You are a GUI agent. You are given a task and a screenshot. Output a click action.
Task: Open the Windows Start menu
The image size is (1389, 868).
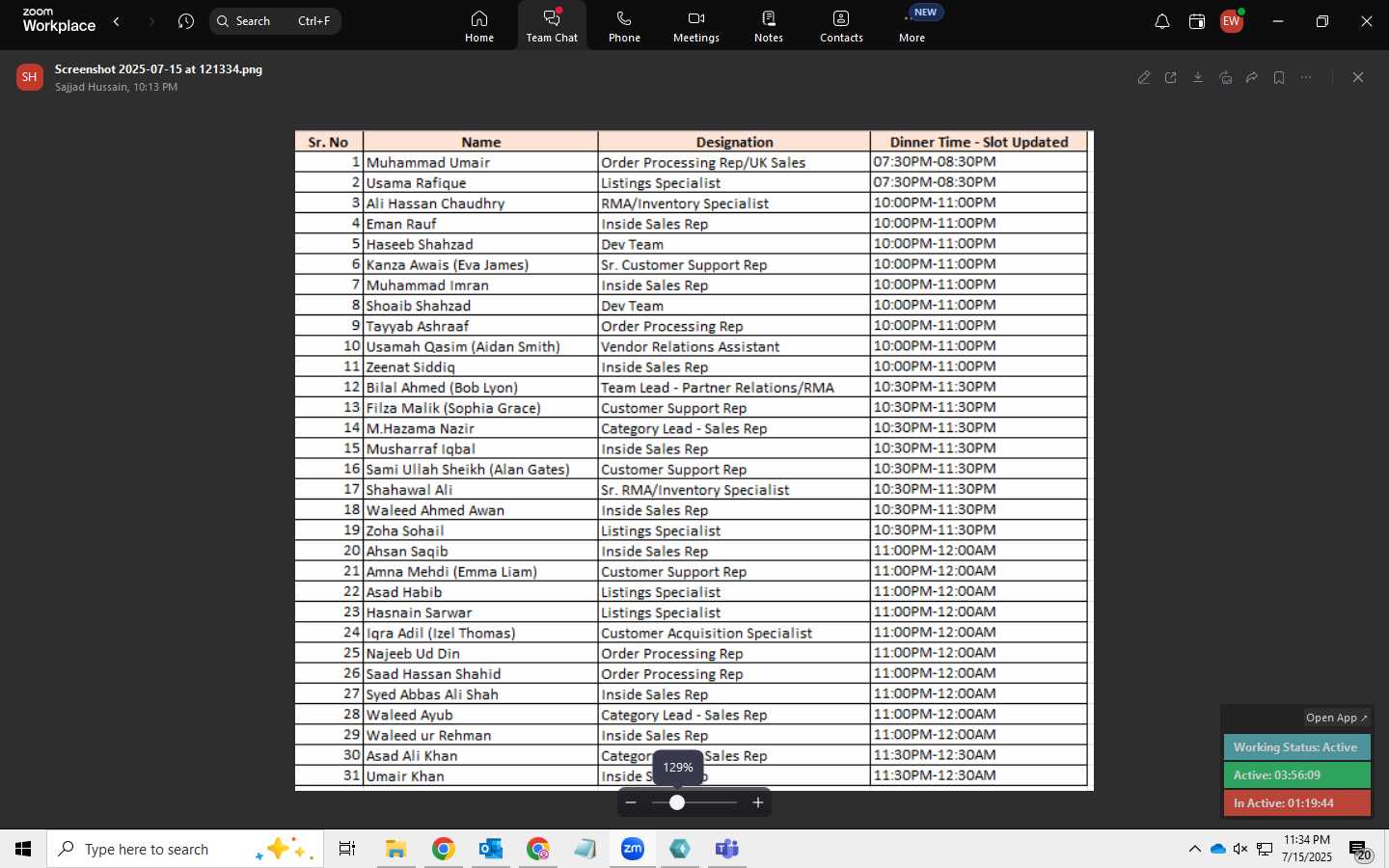23,849
